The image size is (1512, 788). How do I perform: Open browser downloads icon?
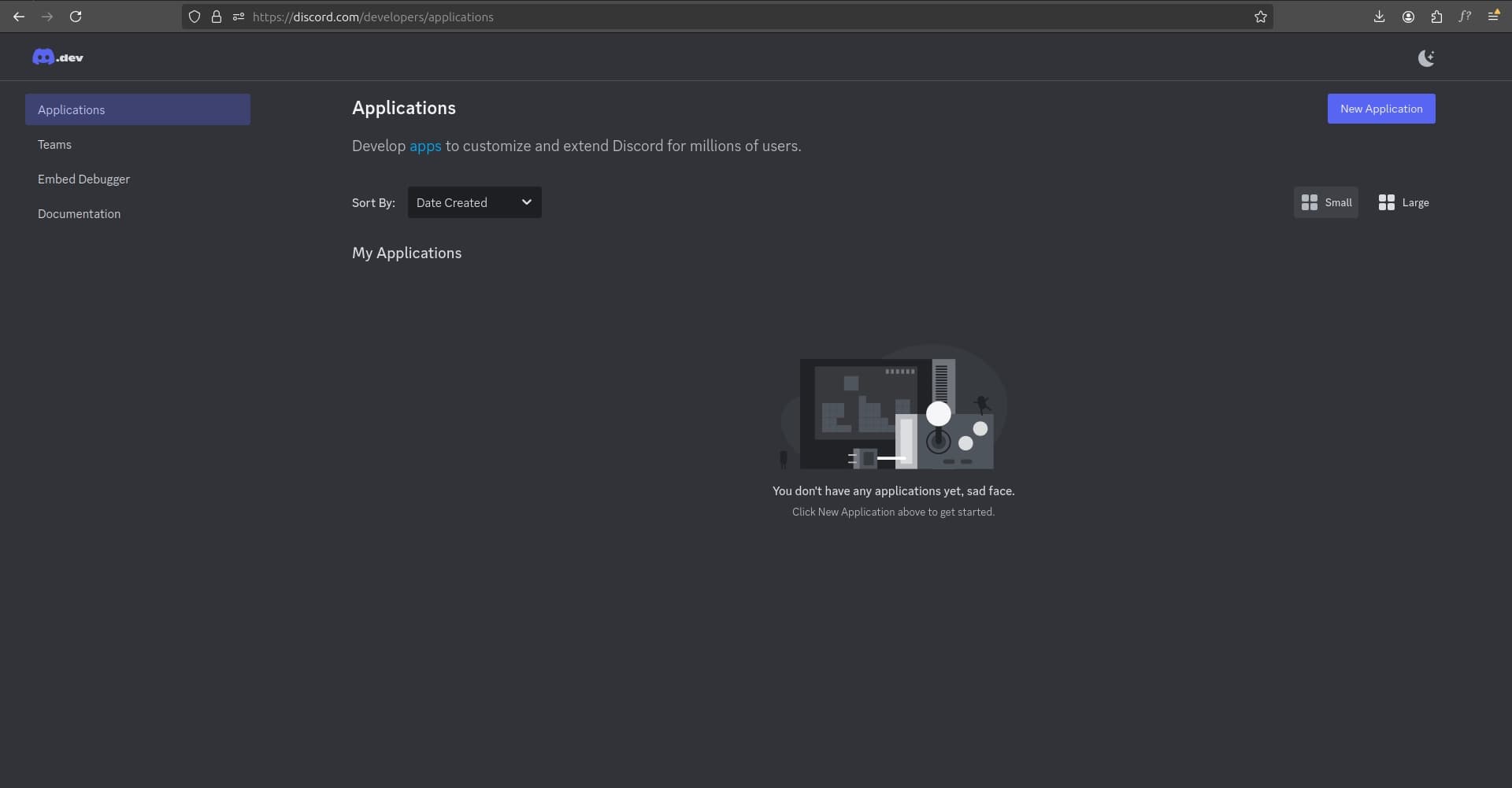point(1380,17)
